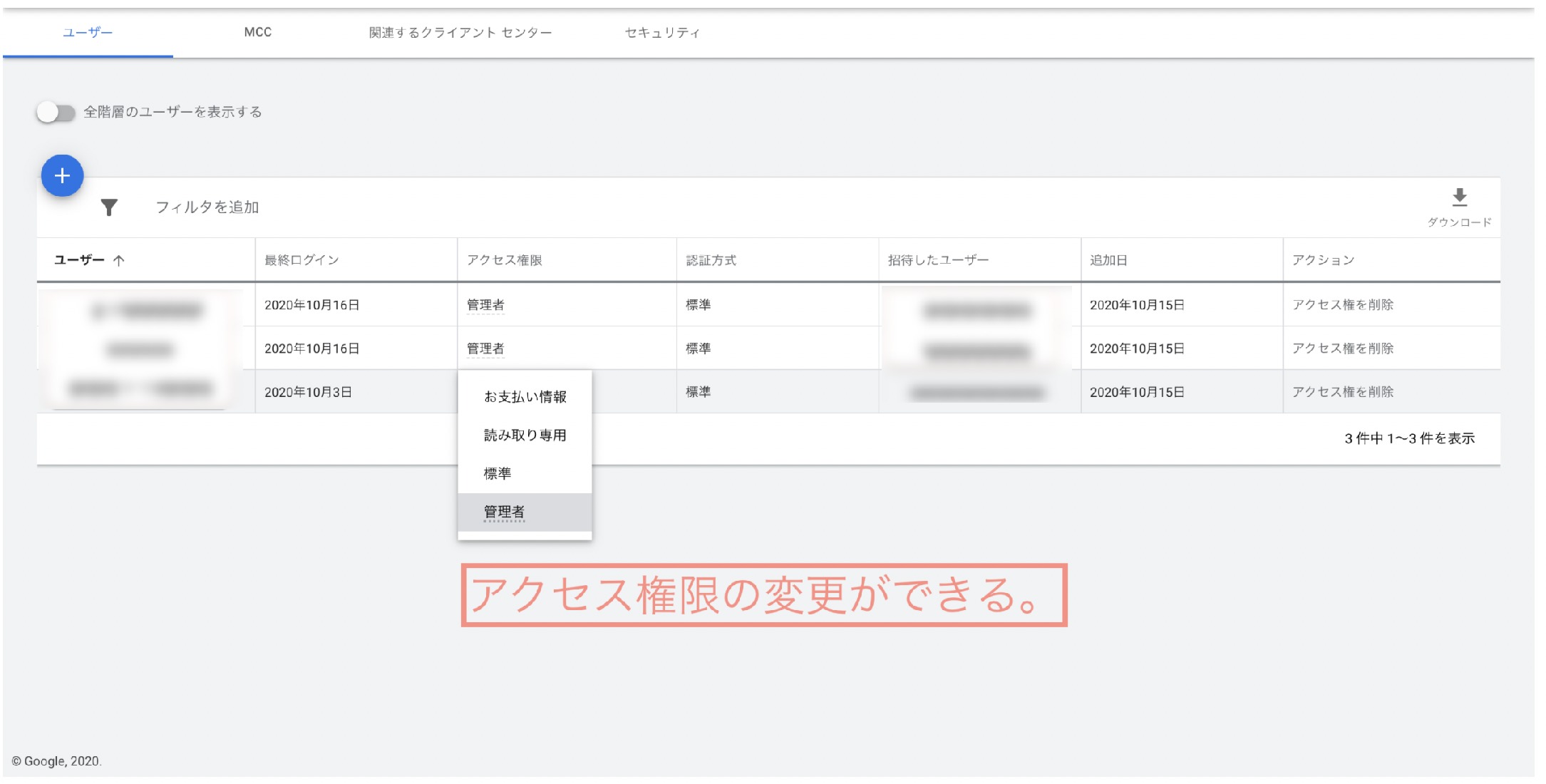Viewport: 1546px width, 784px height.
Task: Click the フィルタを追加 input field
Action: (207, 207)
